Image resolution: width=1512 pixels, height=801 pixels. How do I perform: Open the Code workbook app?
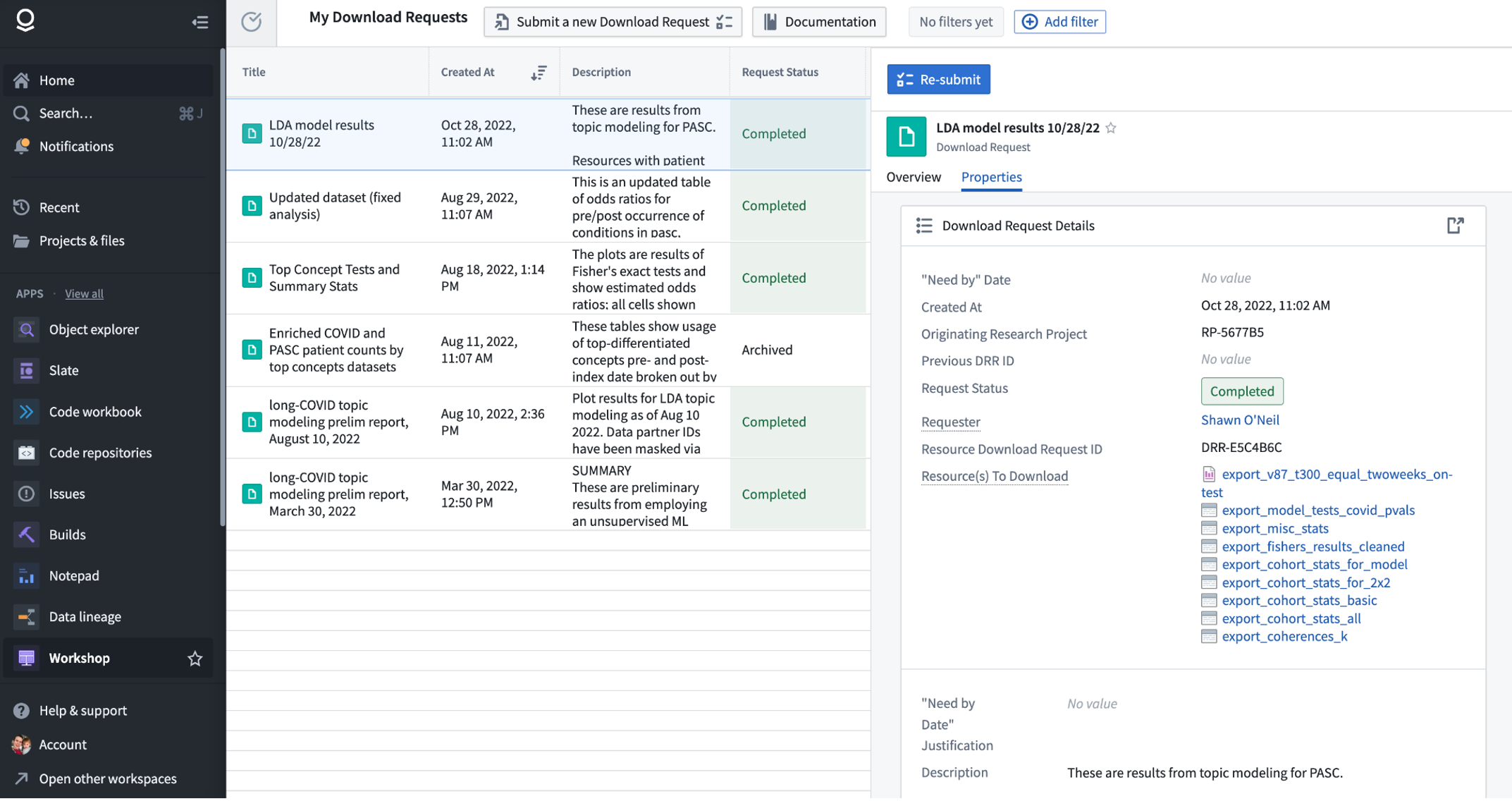[x=95, y=412]
